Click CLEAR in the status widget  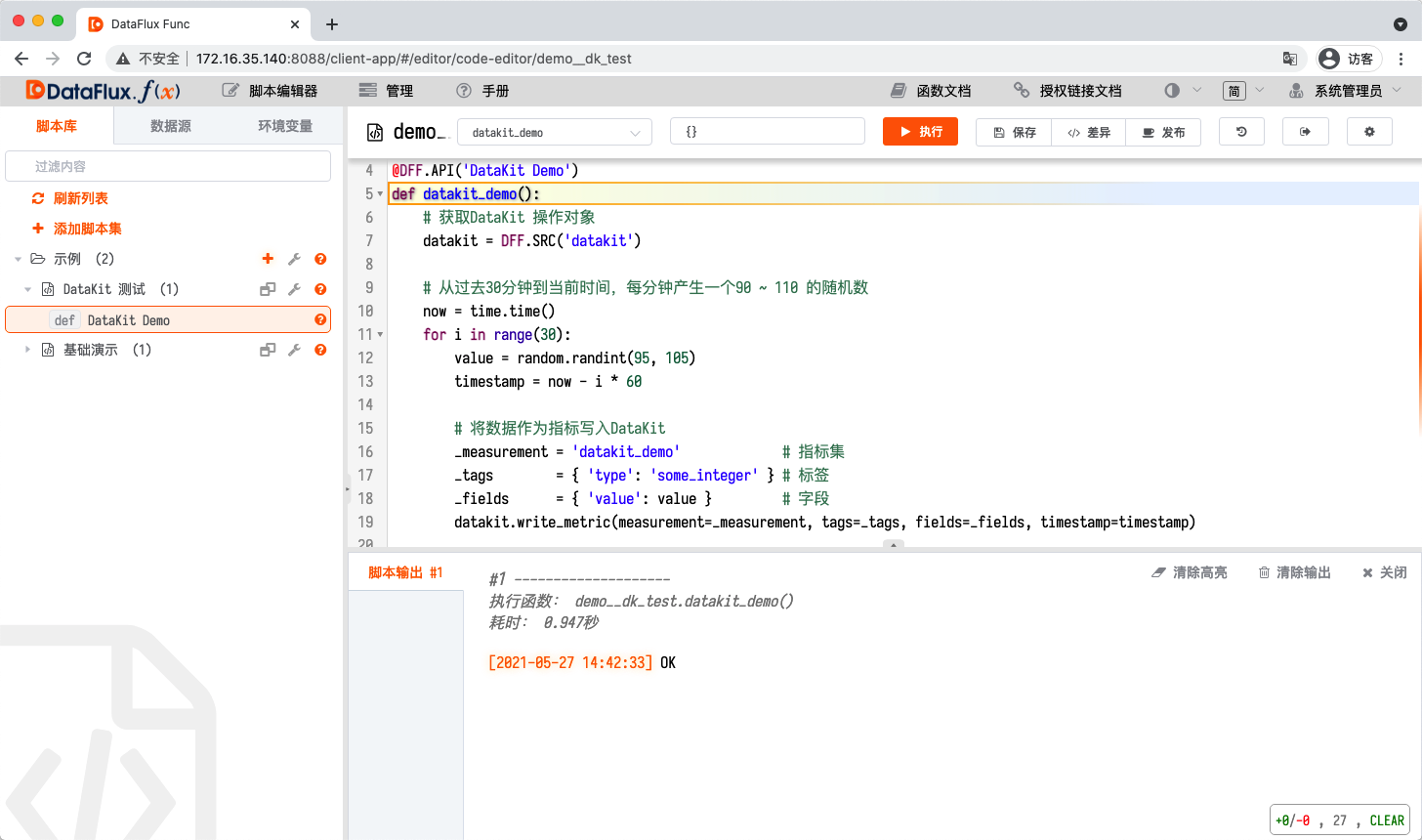(x=1387, y=820)
